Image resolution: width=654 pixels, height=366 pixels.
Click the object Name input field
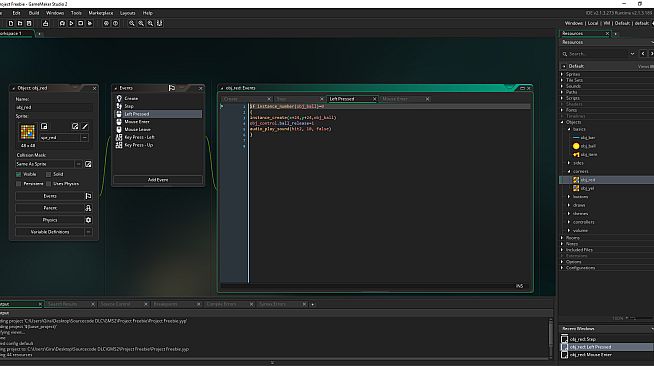coord(54,108)
